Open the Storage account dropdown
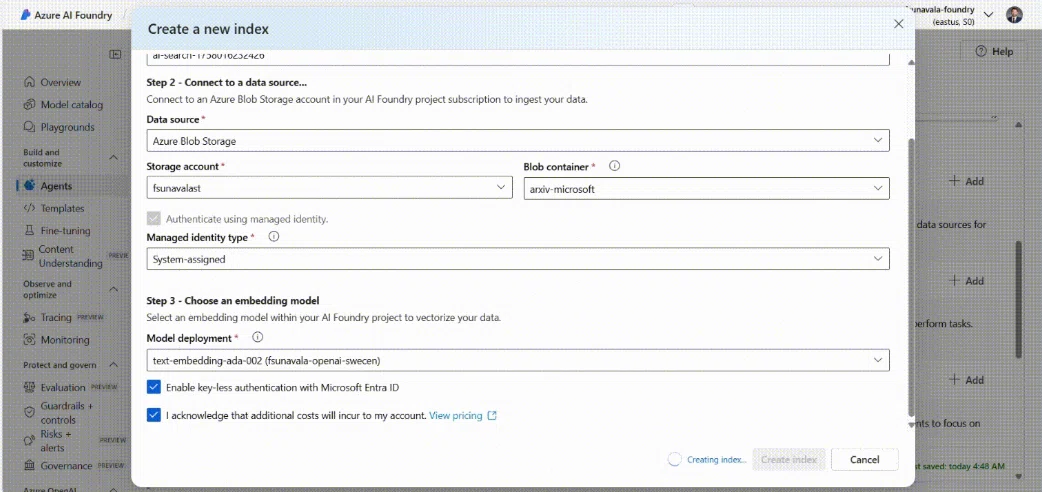The height and width of the screenshot is (492, 1042). 330,187
